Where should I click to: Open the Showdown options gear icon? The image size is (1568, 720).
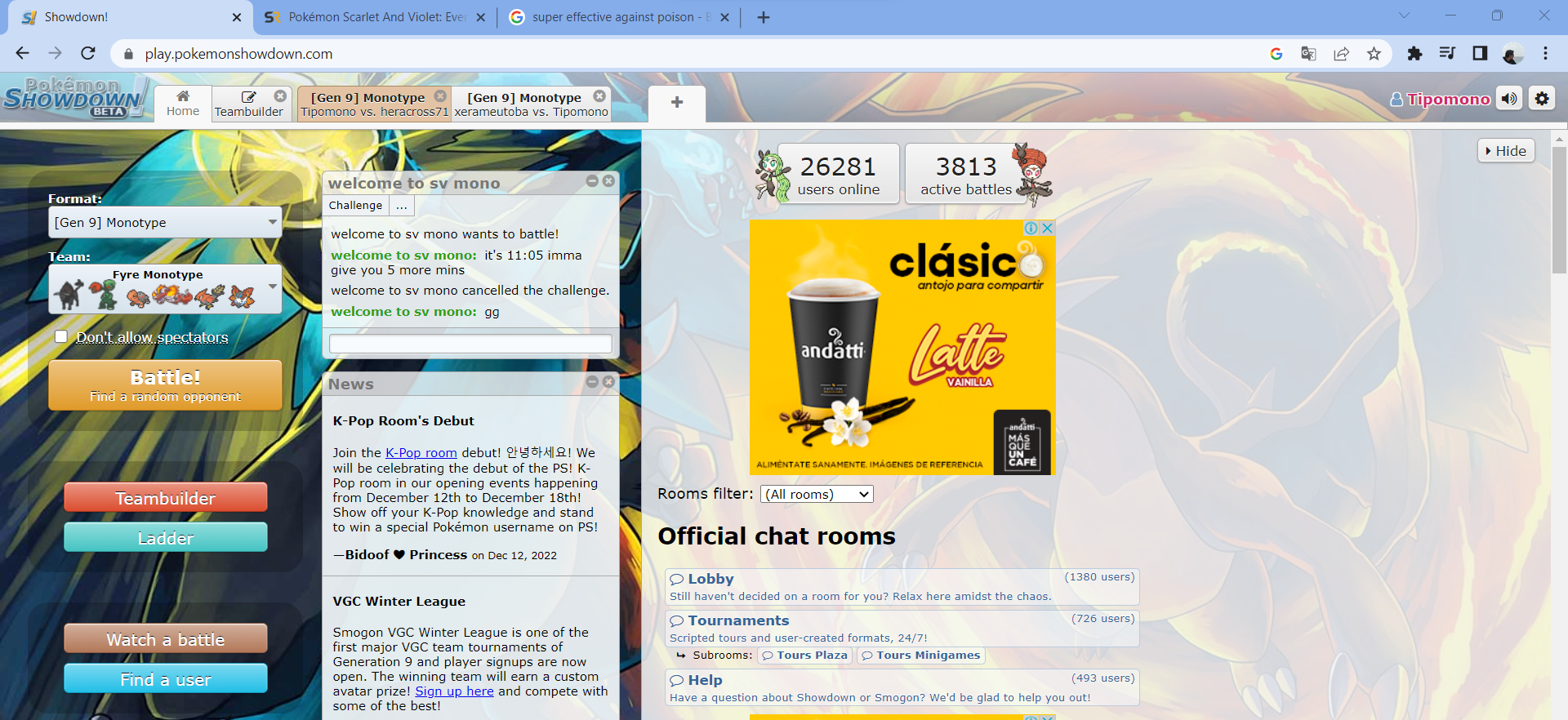[1541, 99]
